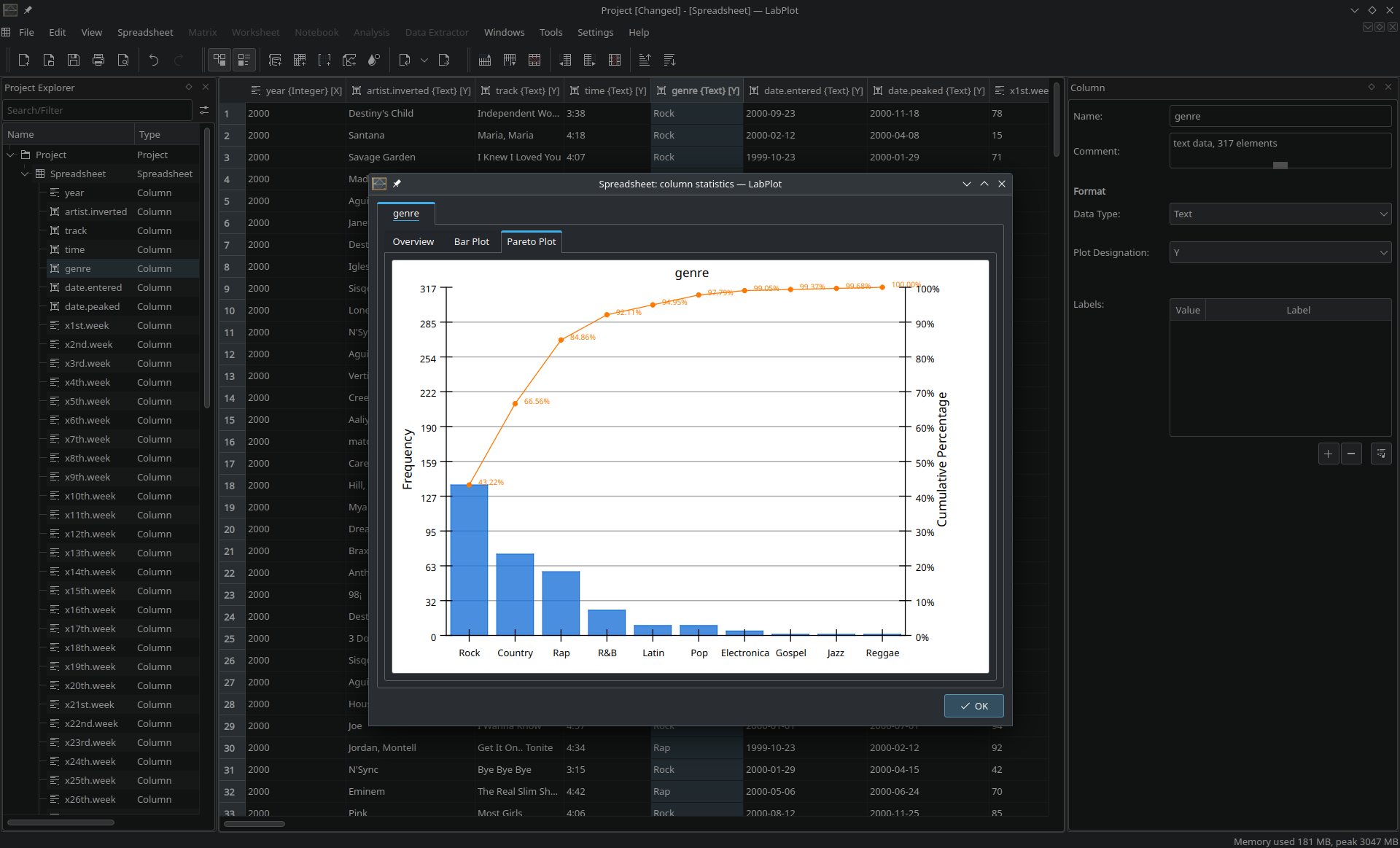Click the Import data toolbar icon

point(404,60)
